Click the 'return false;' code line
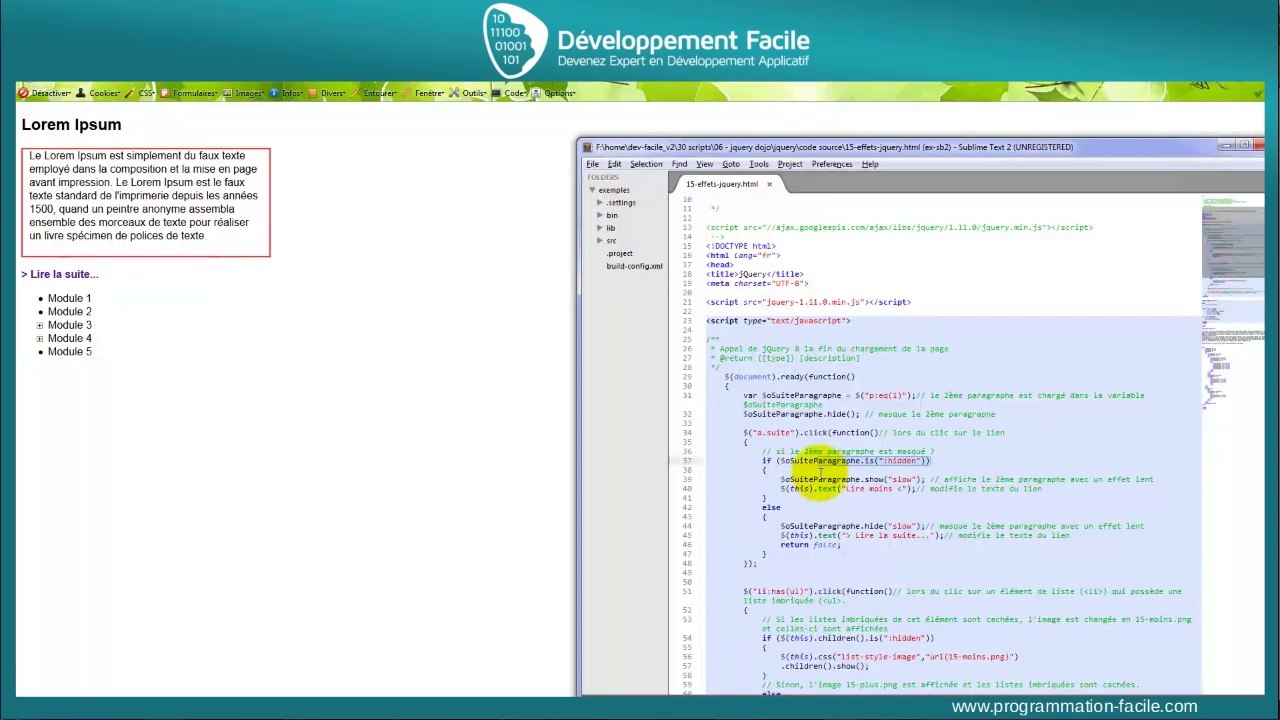Image resolution: width=1280 pixels, height=720 pixels. pos(810,545)
